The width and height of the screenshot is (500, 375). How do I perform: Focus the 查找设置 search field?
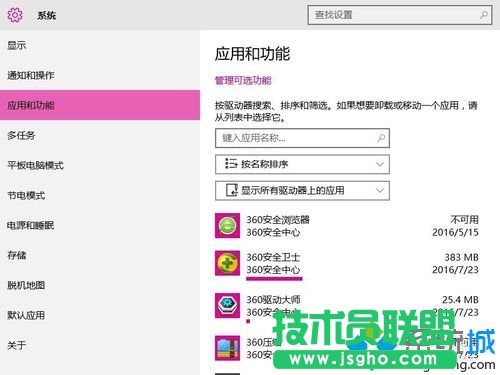coord(400,15)
